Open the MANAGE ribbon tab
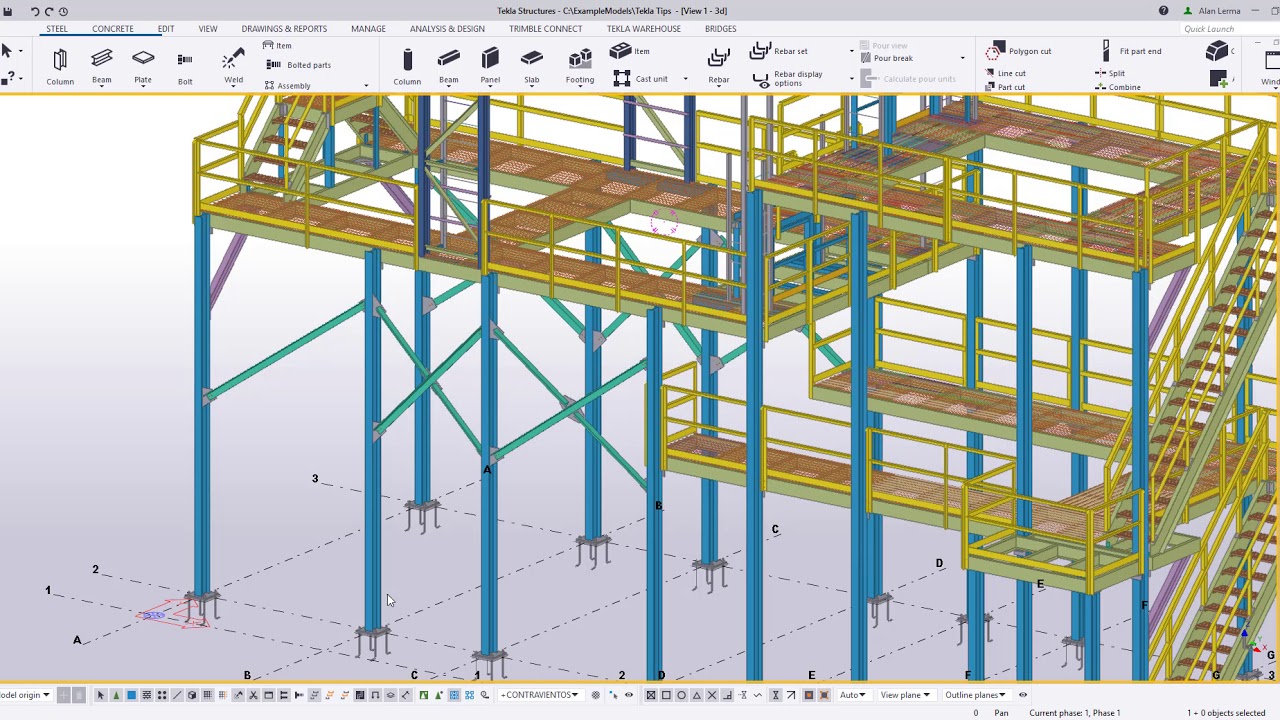The height and width of the screenshot is (720, 1280). tap(368, 28)
